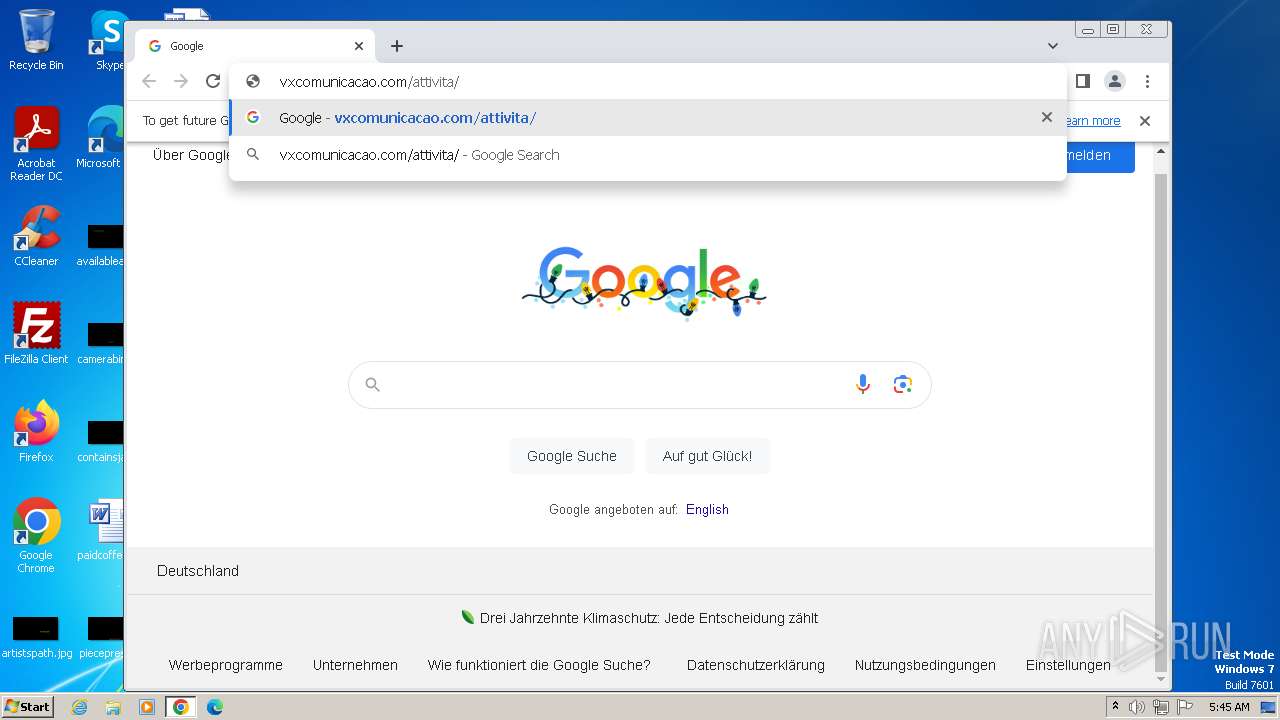This screenshot has width=1280, height=720.
Task: Open Action Center flag tray icon
Action: [1183, 707]
